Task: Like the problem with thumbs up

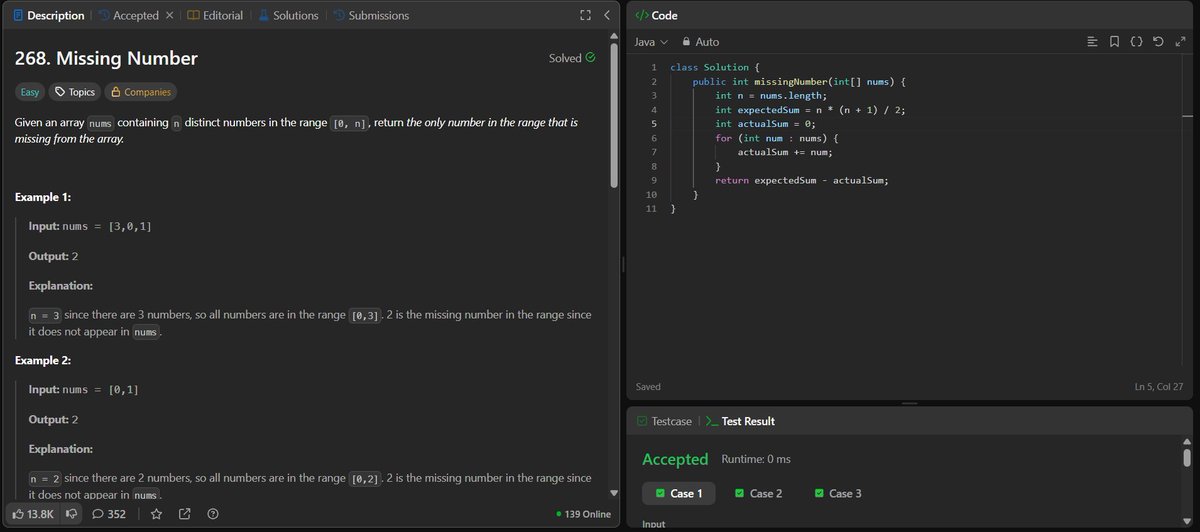Action: 33,514
